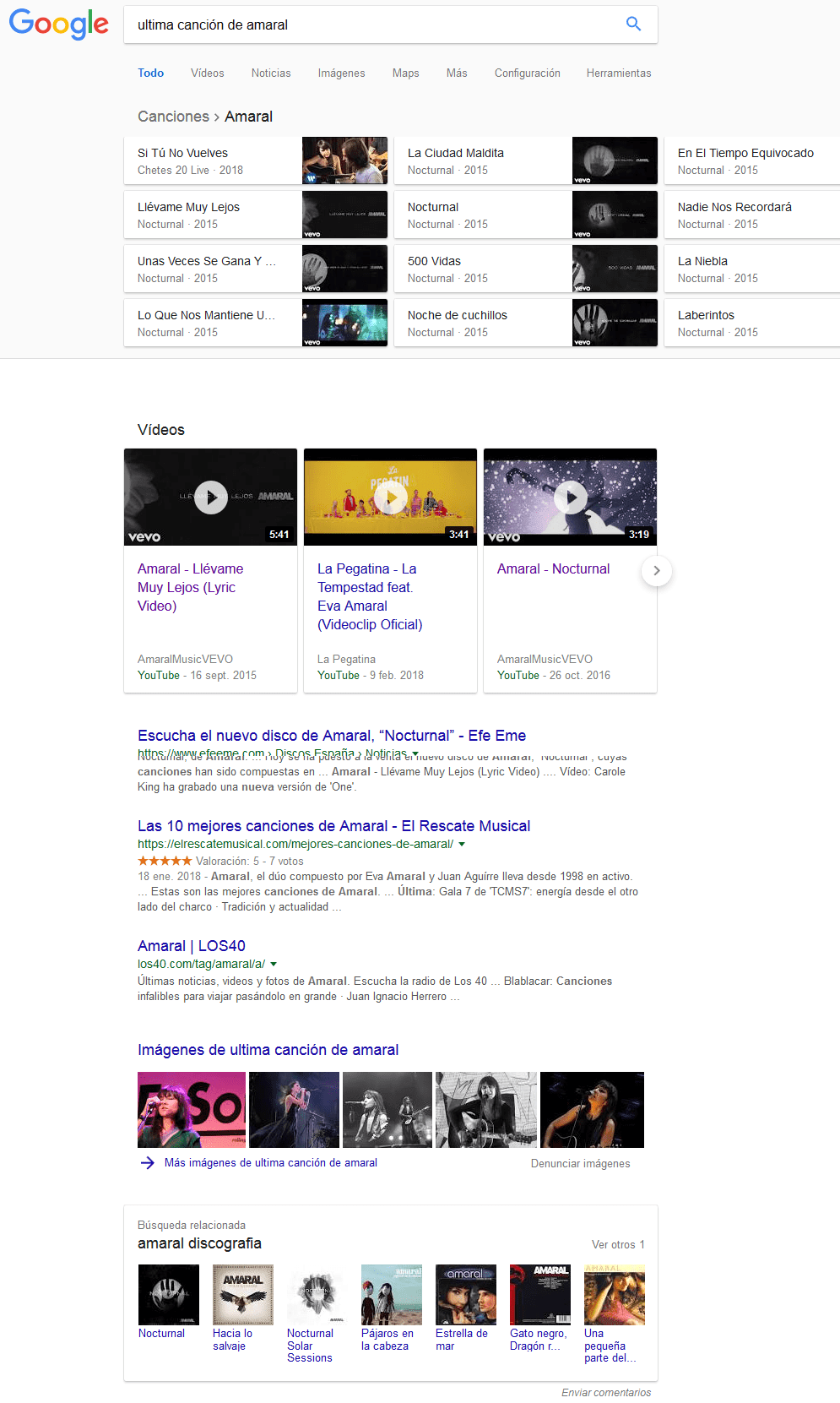Open Imágenes de ultima canción de amaral
840x1403 pixels.
tap(268, 1050)
